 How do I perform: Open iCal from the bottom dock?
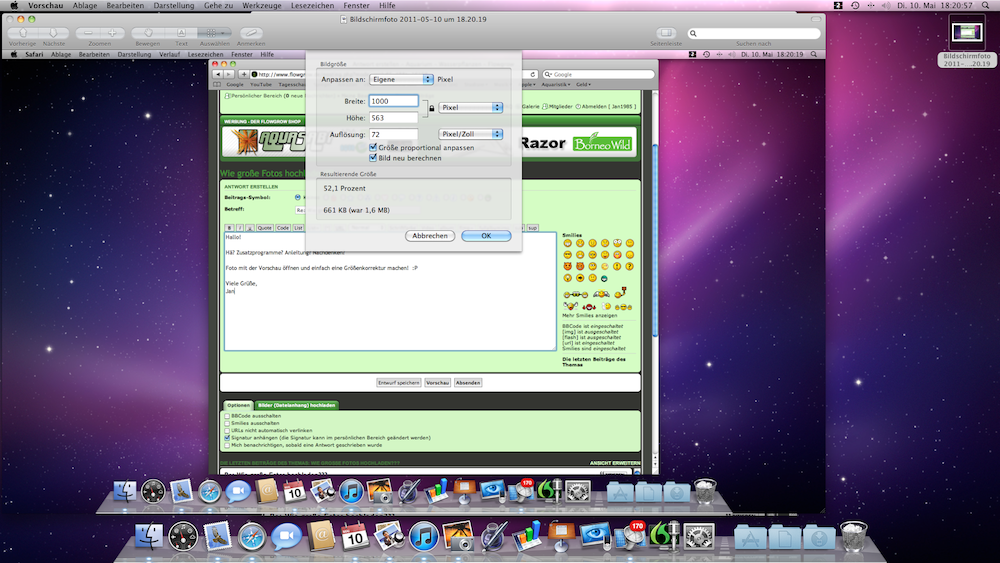[355, 536]
